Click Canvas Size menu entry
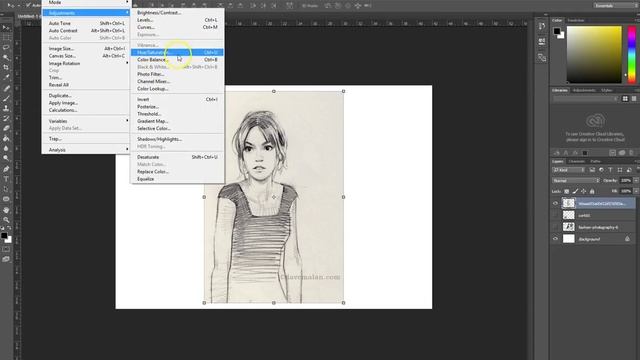640x360 pixels. (85, 56)
